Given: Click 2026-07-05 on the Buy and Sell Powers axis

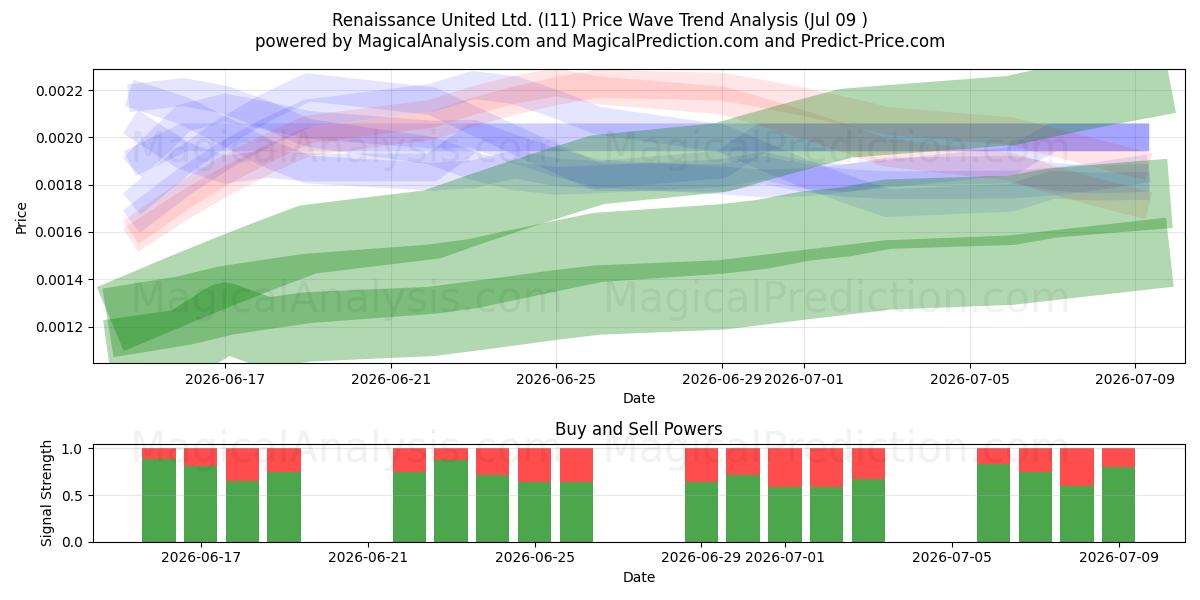Looking at the screenshot, I should tap(952, 557).
